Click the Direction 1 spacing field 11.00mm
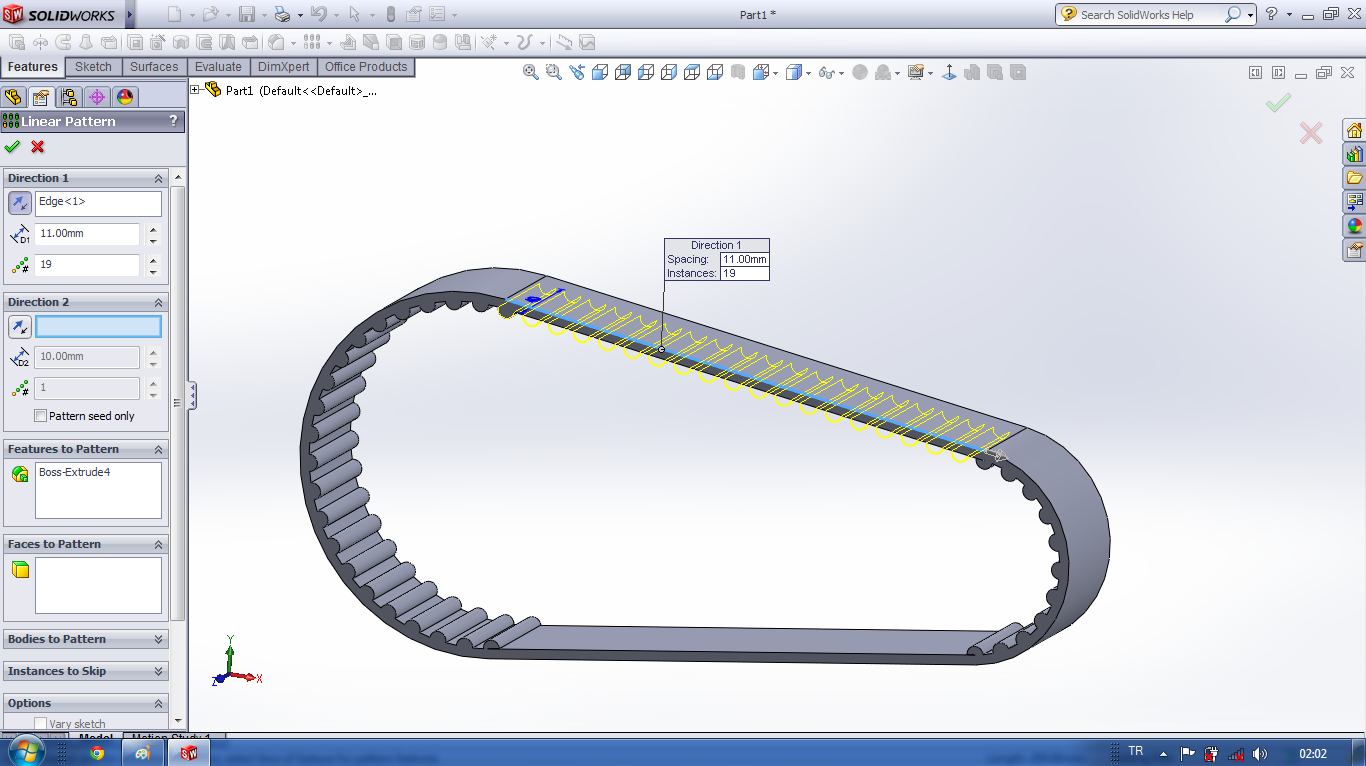The width and height of the screenshot is (1366, 766). coord(87,234)
